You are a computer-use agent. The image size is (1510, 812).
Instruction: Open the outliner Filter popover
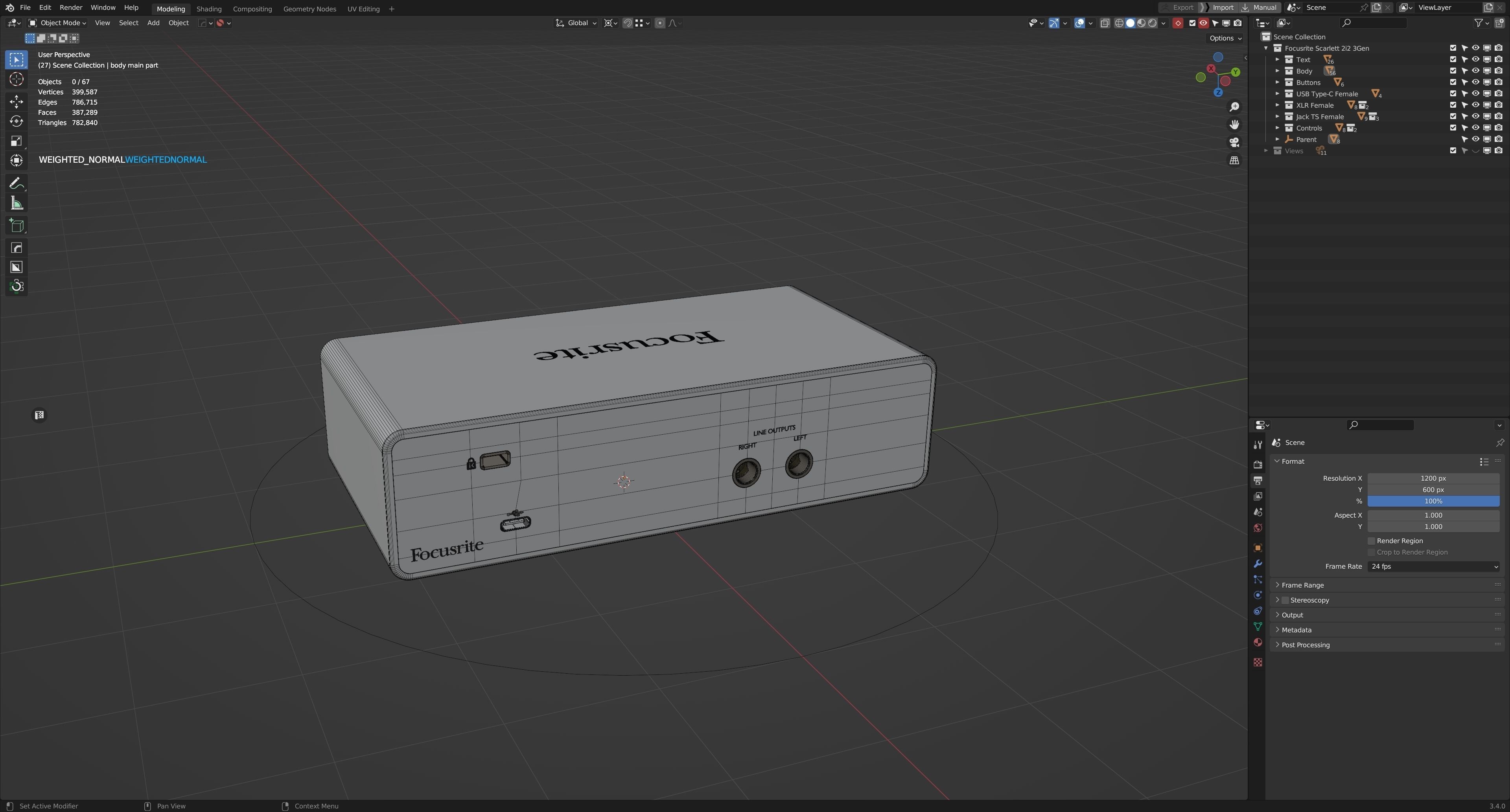click(1481, 23)
